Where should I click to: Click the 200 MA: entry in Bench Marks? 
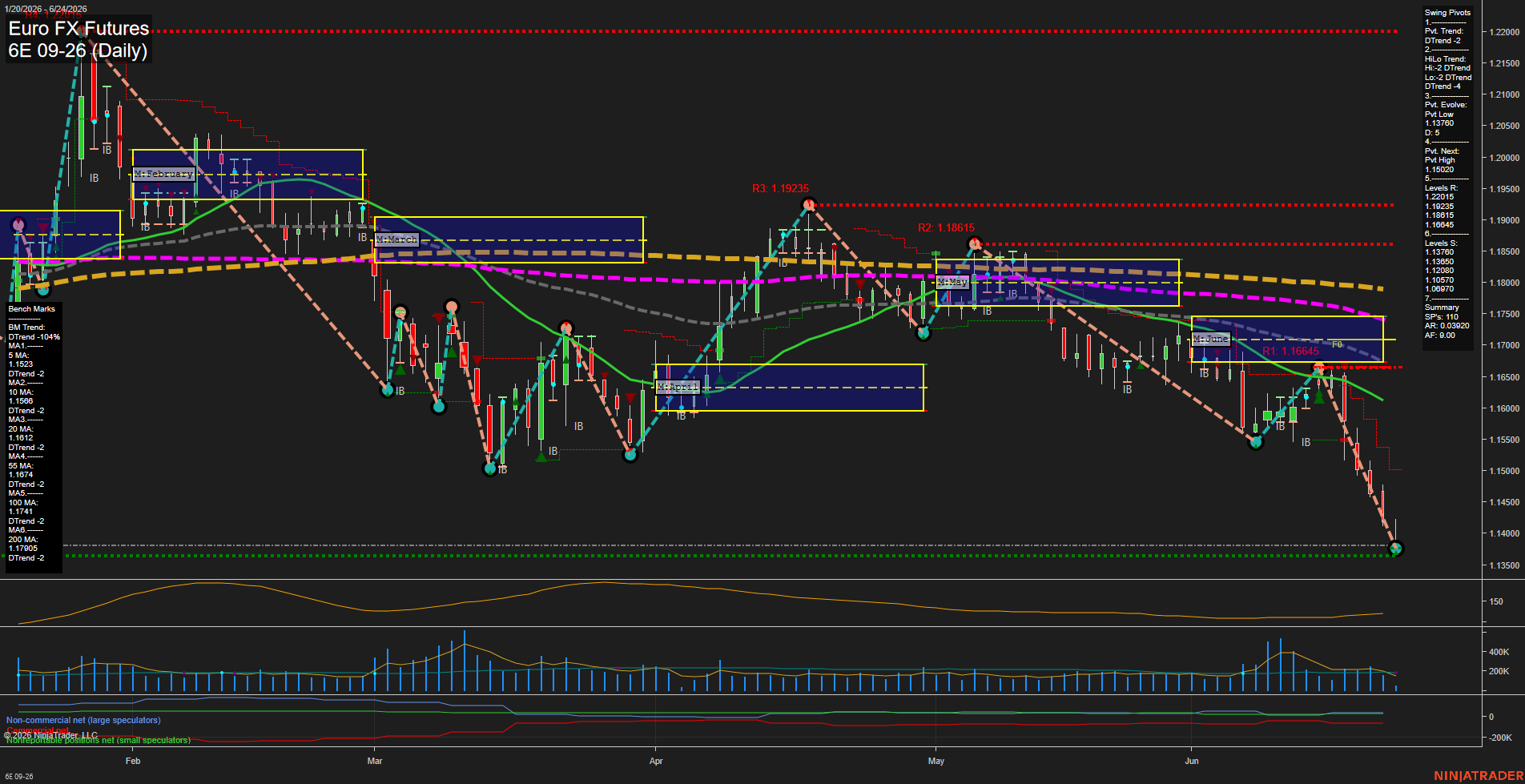coord(23,540)
